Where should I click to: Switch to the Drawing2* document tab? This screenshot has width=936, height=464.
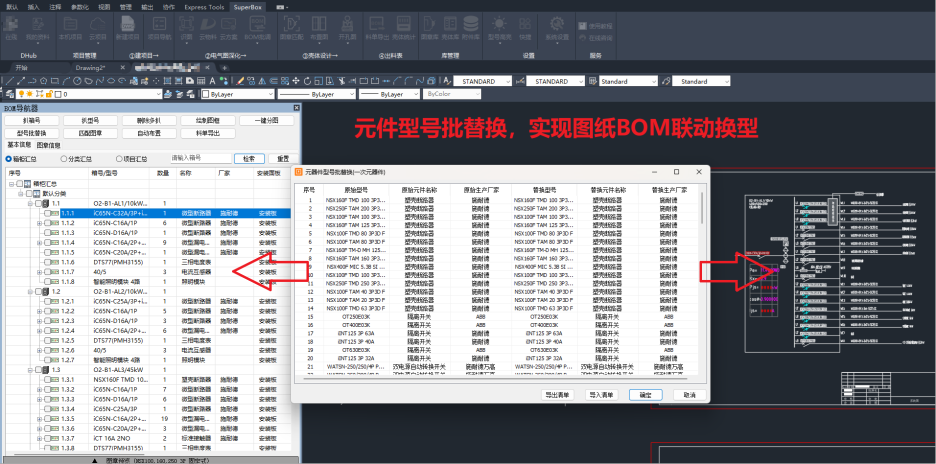pos(91,67)
